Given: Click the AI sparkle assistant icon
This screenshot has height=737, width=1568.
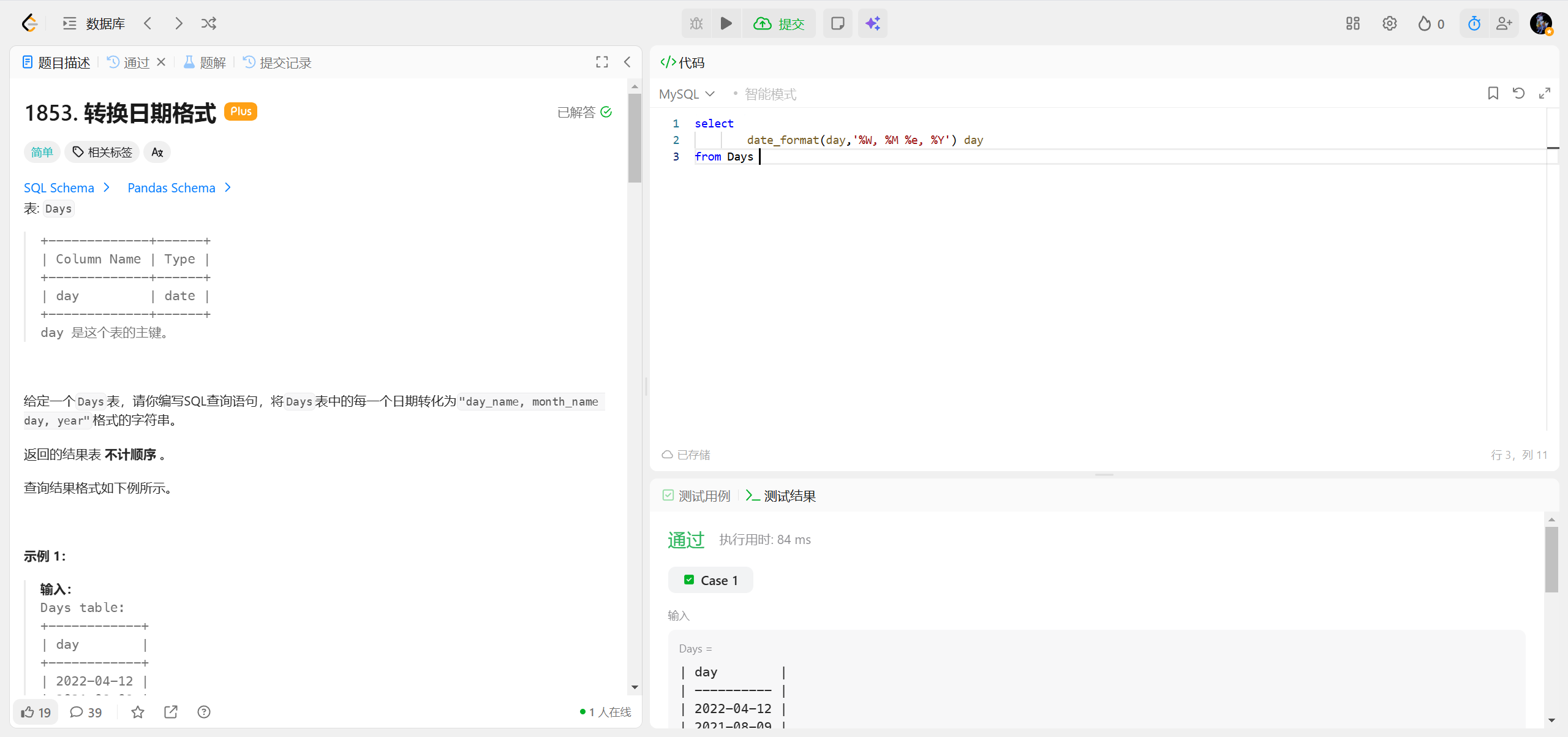Looking at the screenshot, I should (872, 23).
